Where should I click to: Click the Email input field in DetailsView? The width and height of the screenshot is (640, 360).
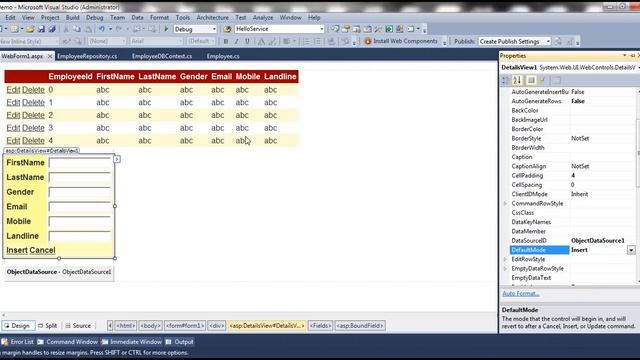[80, 207]
